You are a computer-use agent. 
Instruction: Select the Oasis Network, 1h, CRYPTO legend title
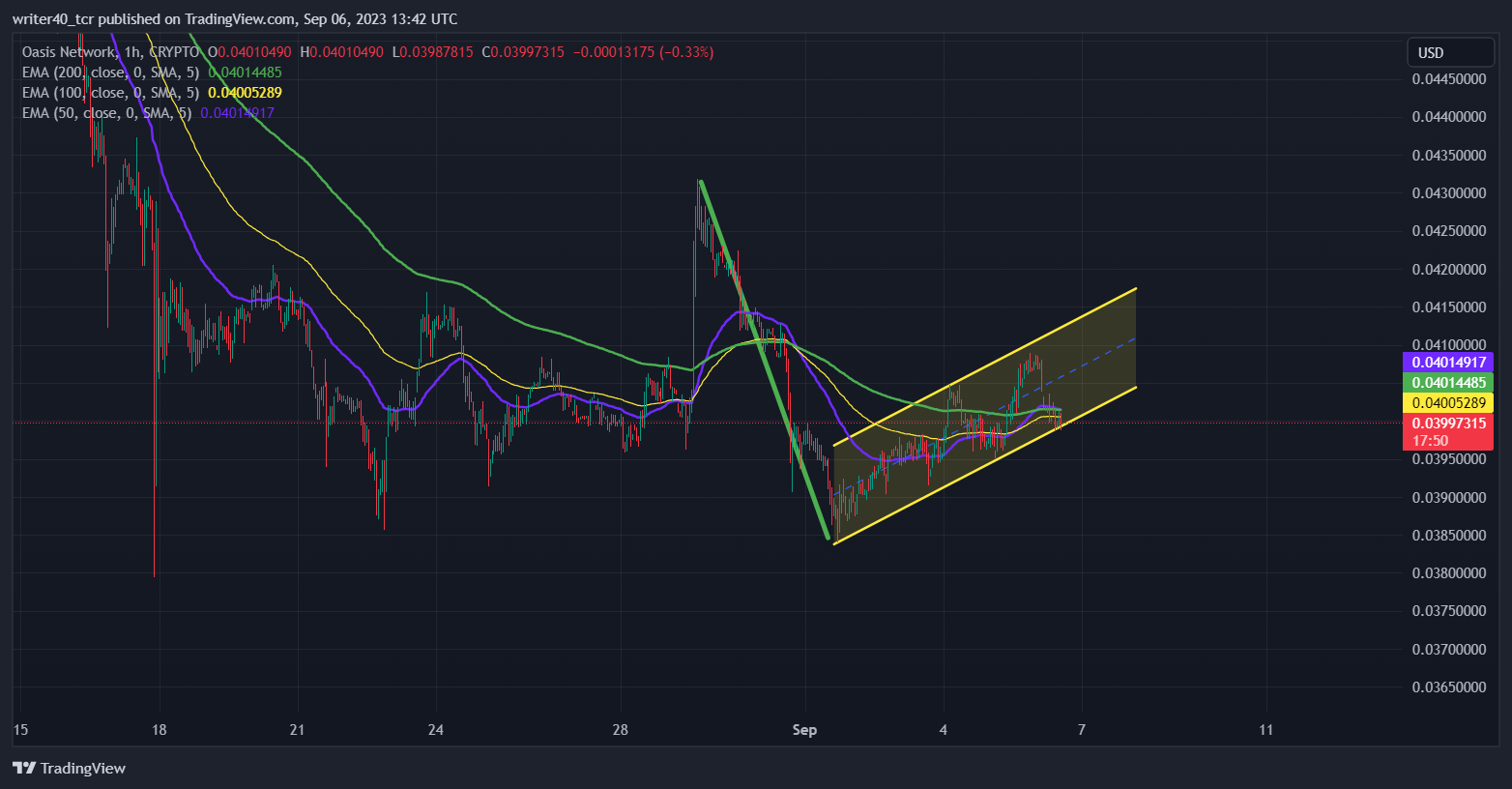pyautogui.click(x=110, y=52)
